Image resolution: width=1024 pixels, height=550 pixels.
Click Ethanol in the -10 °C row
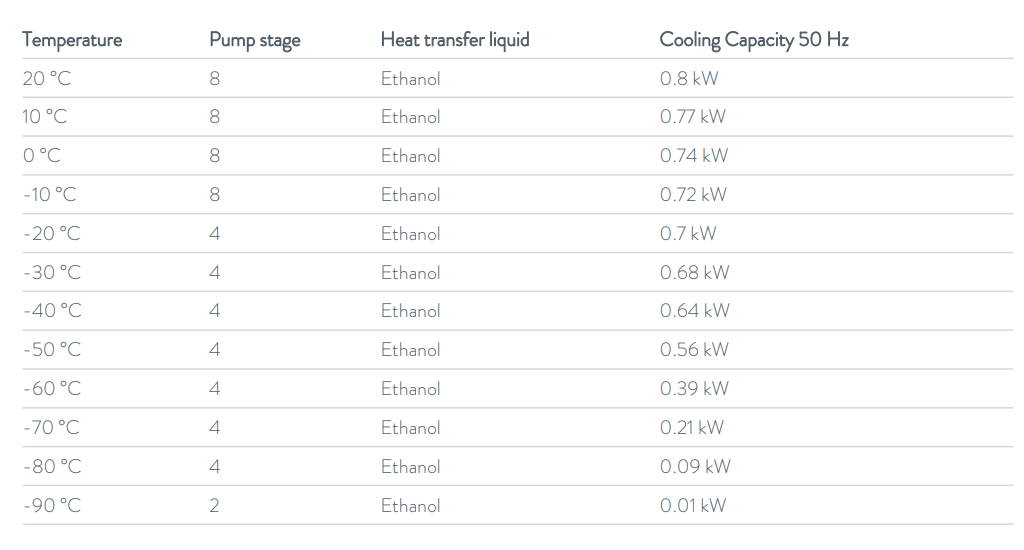click(x=410, y=195)
